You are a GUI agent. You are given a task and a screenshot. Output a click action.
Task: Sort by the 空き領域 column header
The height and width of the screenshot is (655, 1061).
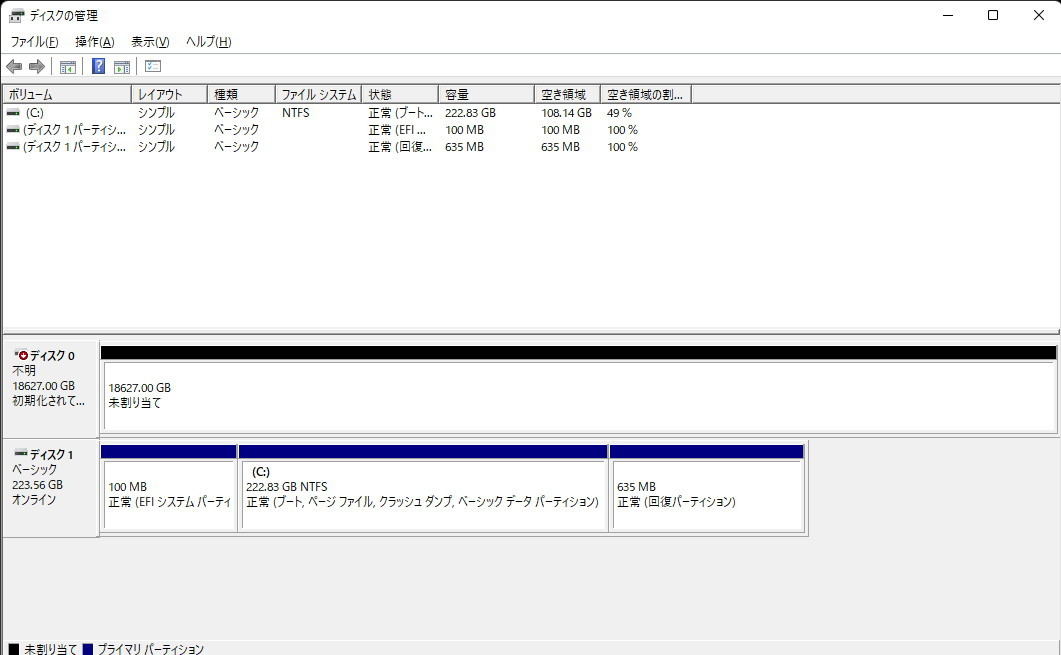[x=568, y=95]
